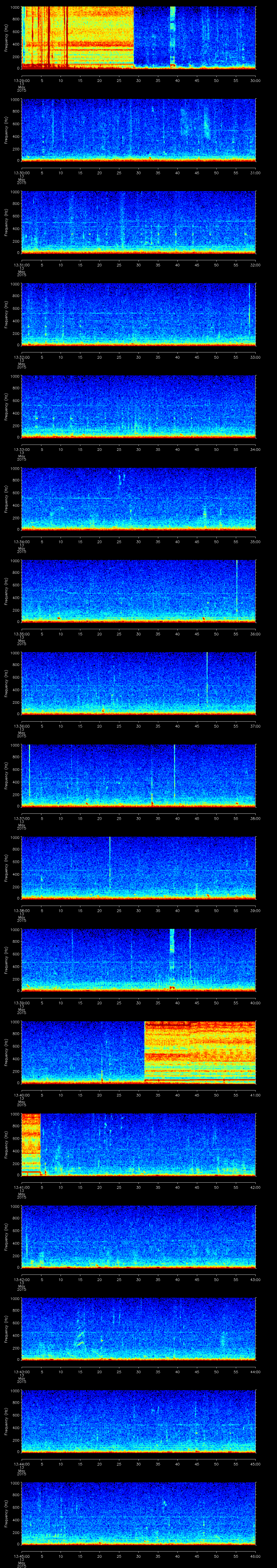Click the 41:00 end time label

(x=255, y=1095)
